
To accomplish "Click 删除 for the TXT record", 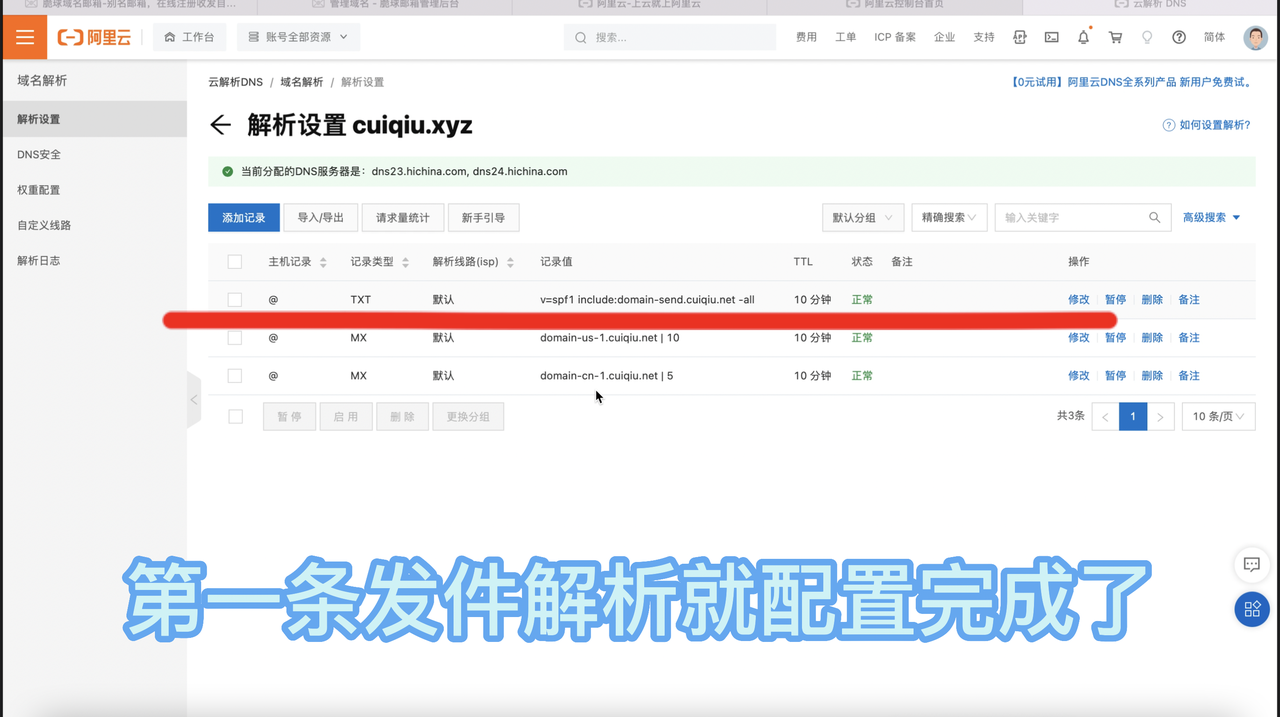I will (1152, 300).
